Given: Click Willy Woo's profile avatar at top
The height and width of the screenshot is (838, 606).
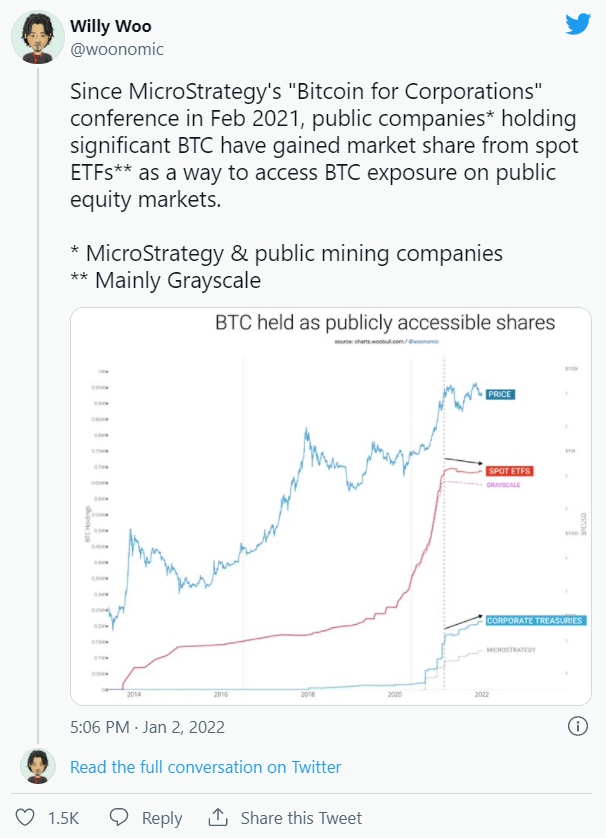Looking at the screenshot, I should pyautogui.click(x=38, y=40).
